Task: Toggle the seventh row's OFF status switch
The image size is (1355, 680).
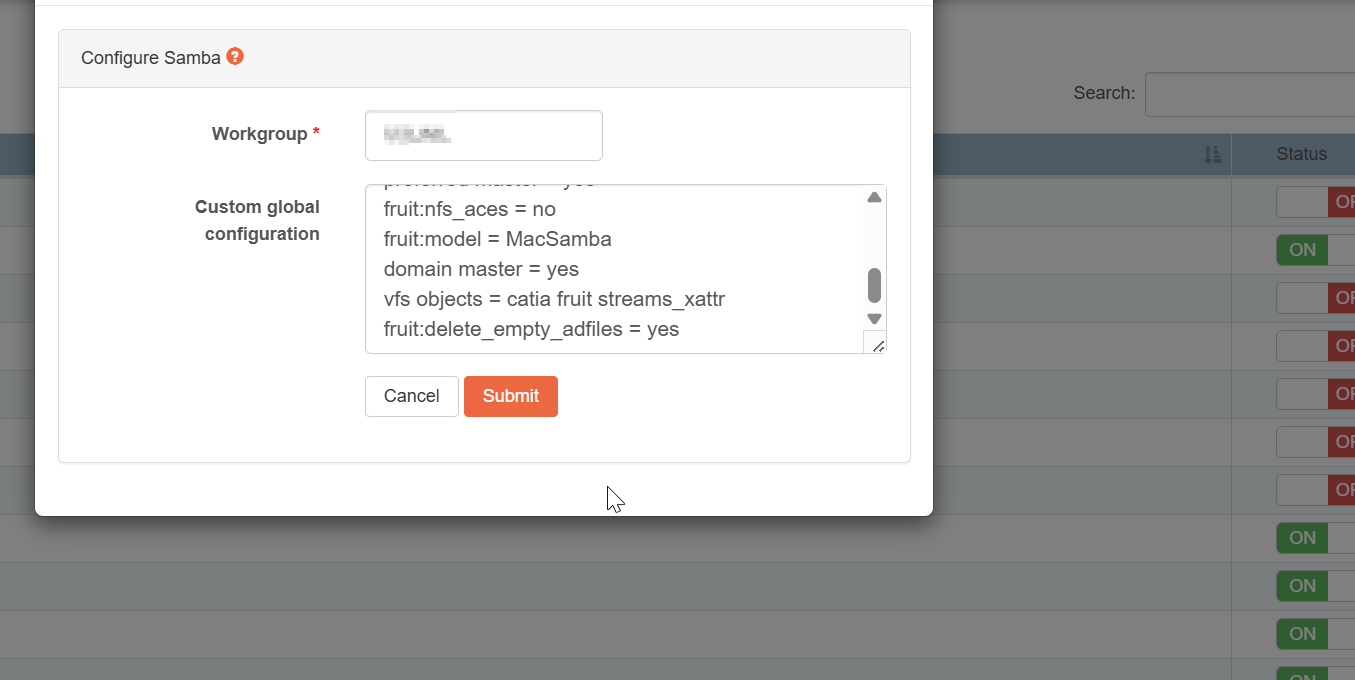Action: (x=1315, y=490)
